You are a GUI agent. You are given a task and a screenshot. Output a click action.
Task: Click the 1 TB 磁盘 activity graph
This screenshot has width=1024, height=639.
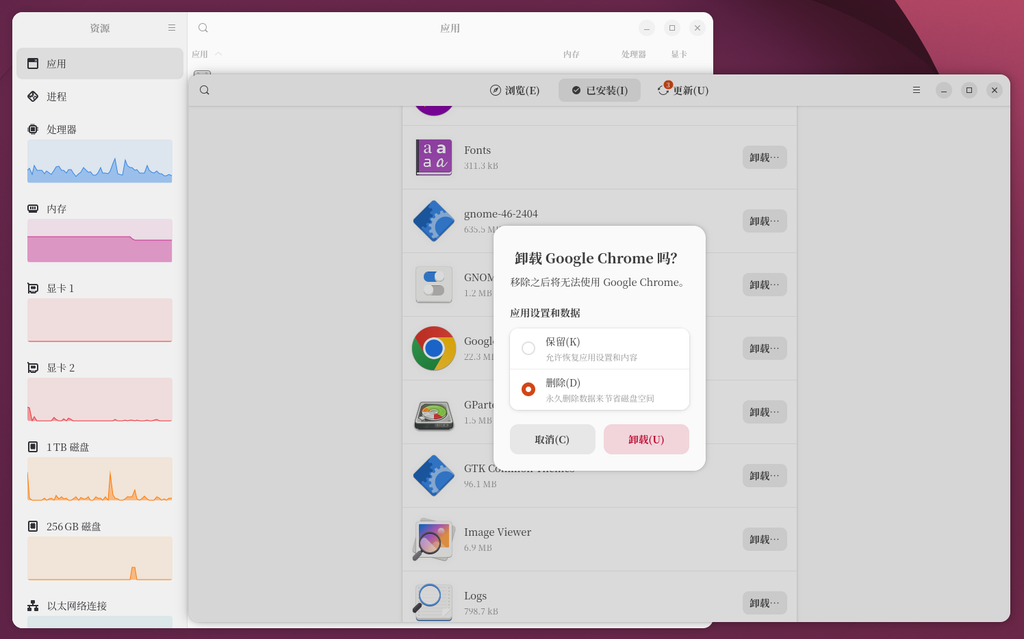[x=100, y=479]
